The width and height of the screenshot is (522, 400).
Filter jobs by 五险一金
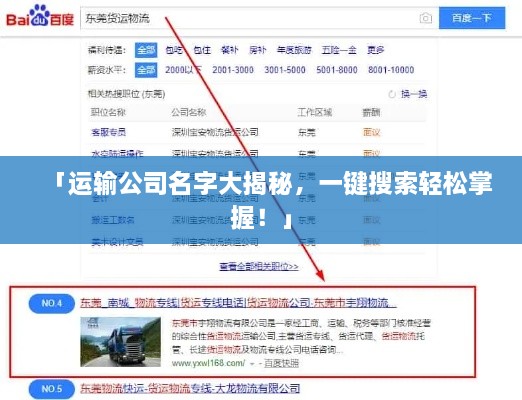tap(339, 50)
